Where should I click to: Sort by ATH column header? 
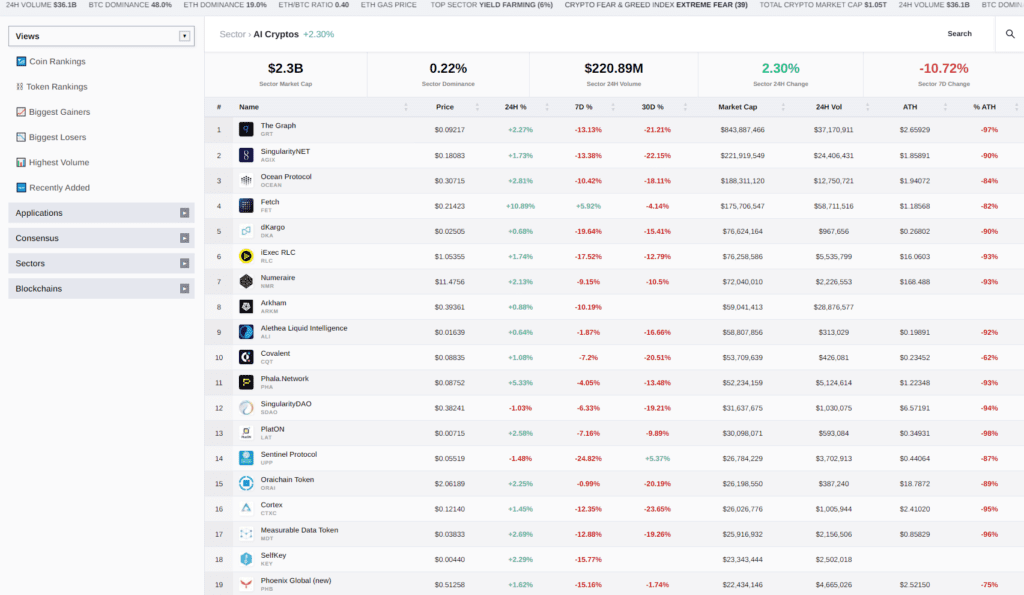click(910, 107)
